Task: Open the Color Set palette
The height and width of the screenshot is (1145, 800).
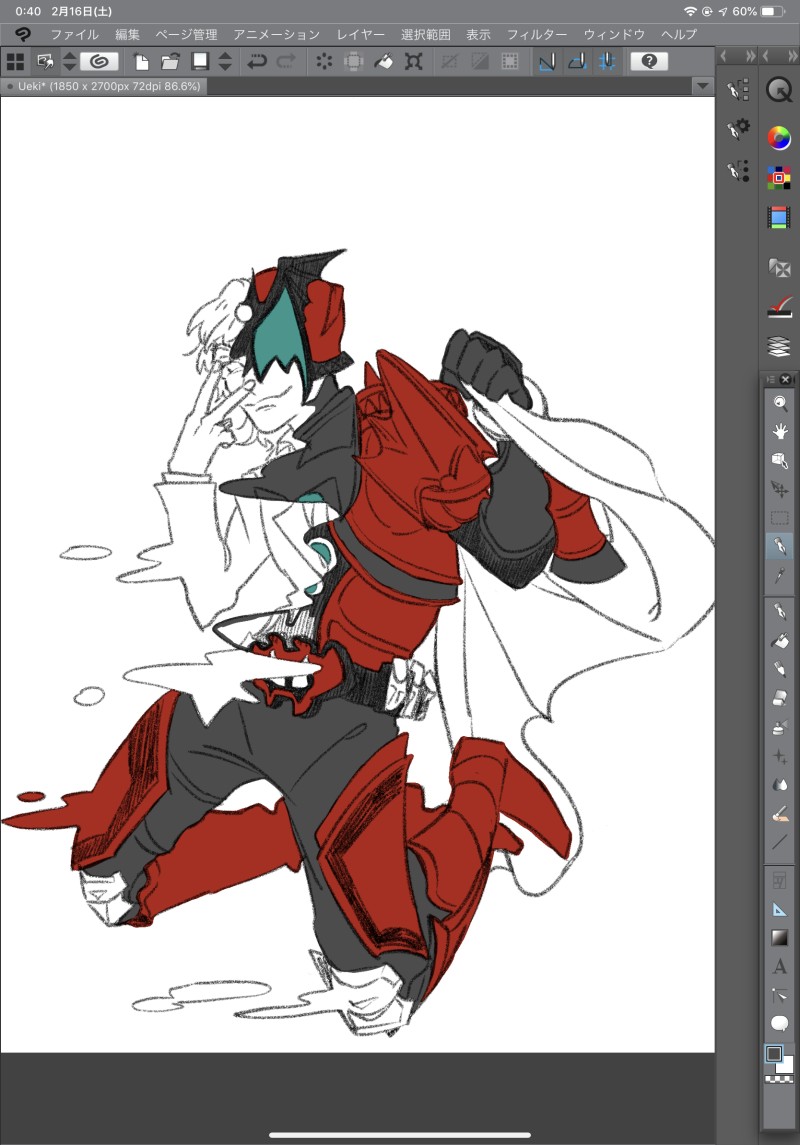Action: point(780,177)
